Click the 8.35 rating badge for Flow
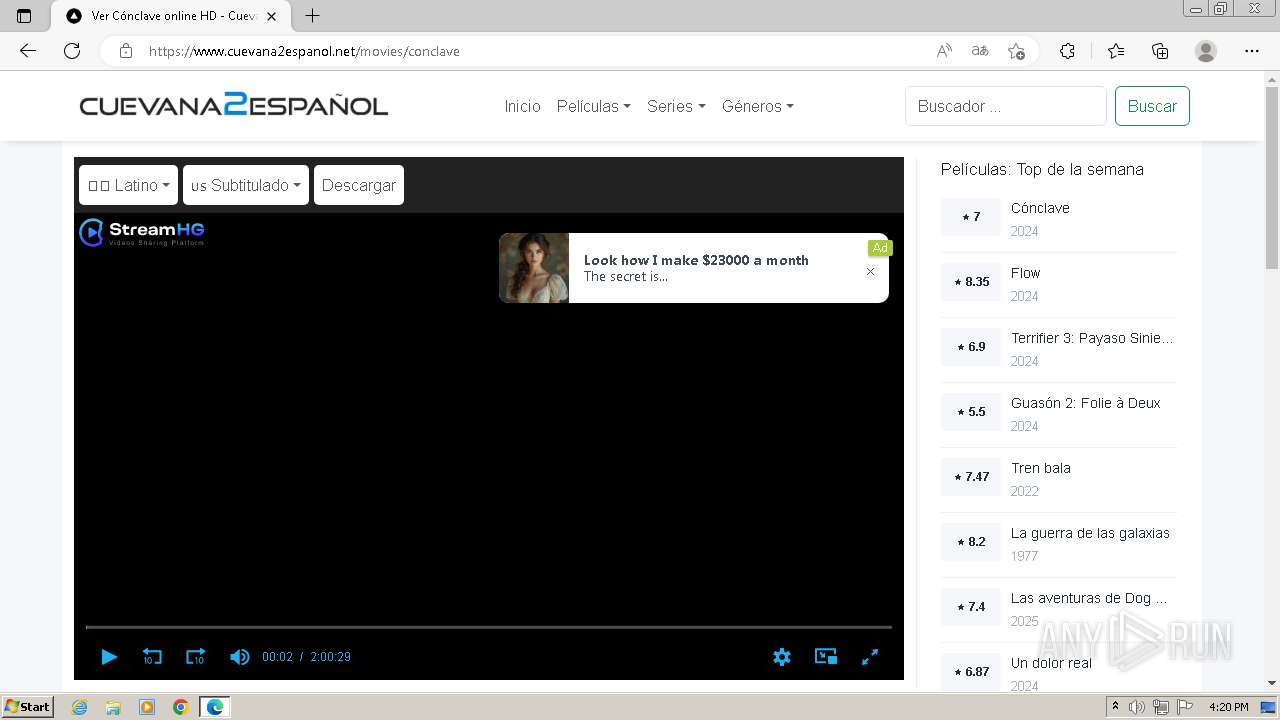The width and height of the screenshot is (1280, 720). [970, 282]
